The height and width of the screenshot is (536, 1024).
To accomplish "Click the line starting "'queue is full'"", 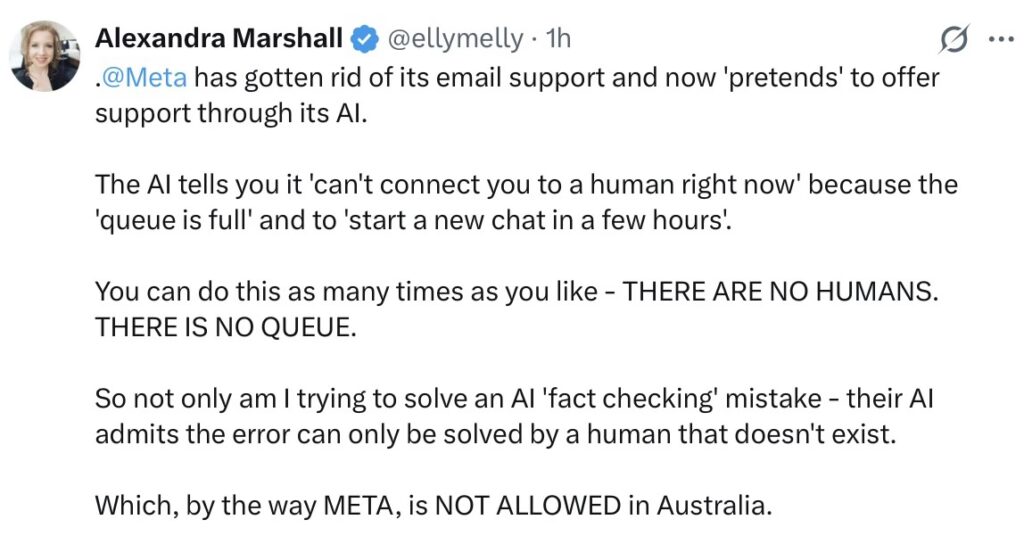I will point(414,221).
